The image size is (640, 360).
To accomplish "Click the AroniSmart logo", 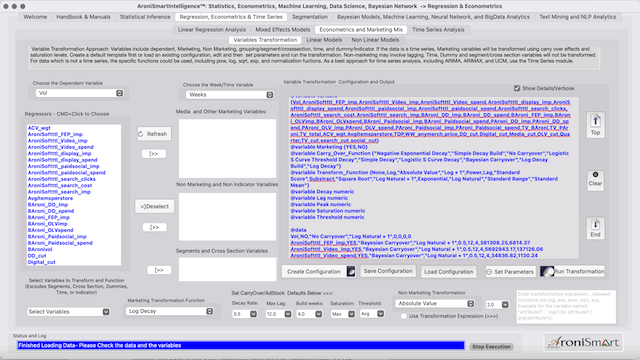I will (583, 342).
